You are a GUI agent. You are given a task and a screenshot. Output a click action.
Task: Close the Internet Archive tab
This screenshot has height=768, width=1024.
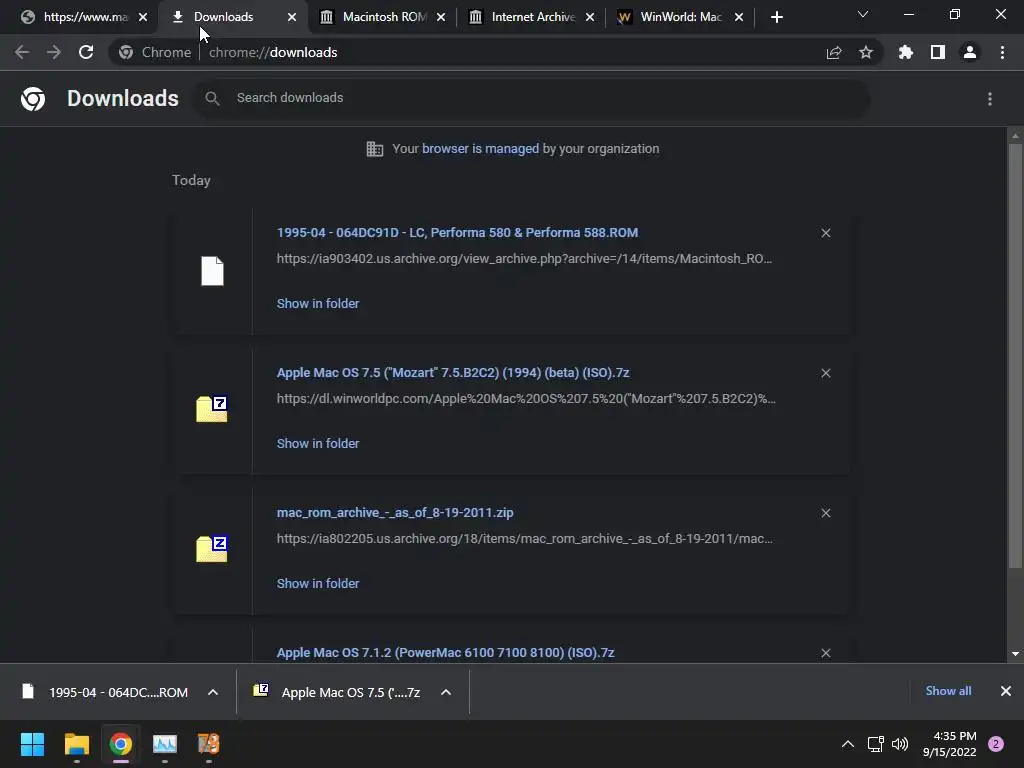click(590, 17)
